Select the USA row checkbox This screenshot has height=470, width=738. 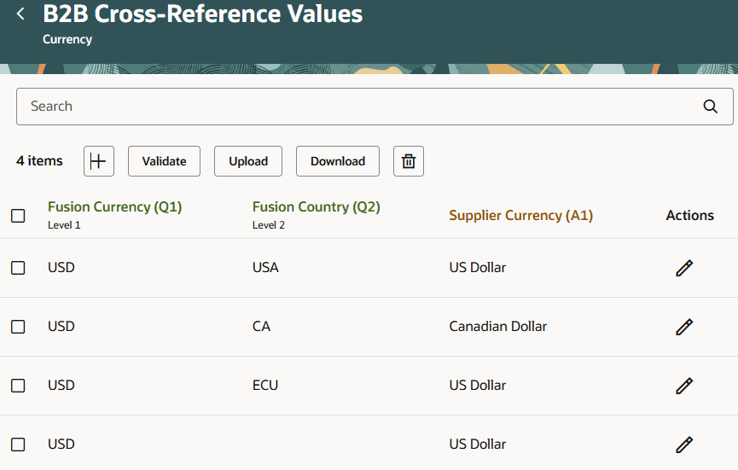point(18,268)
